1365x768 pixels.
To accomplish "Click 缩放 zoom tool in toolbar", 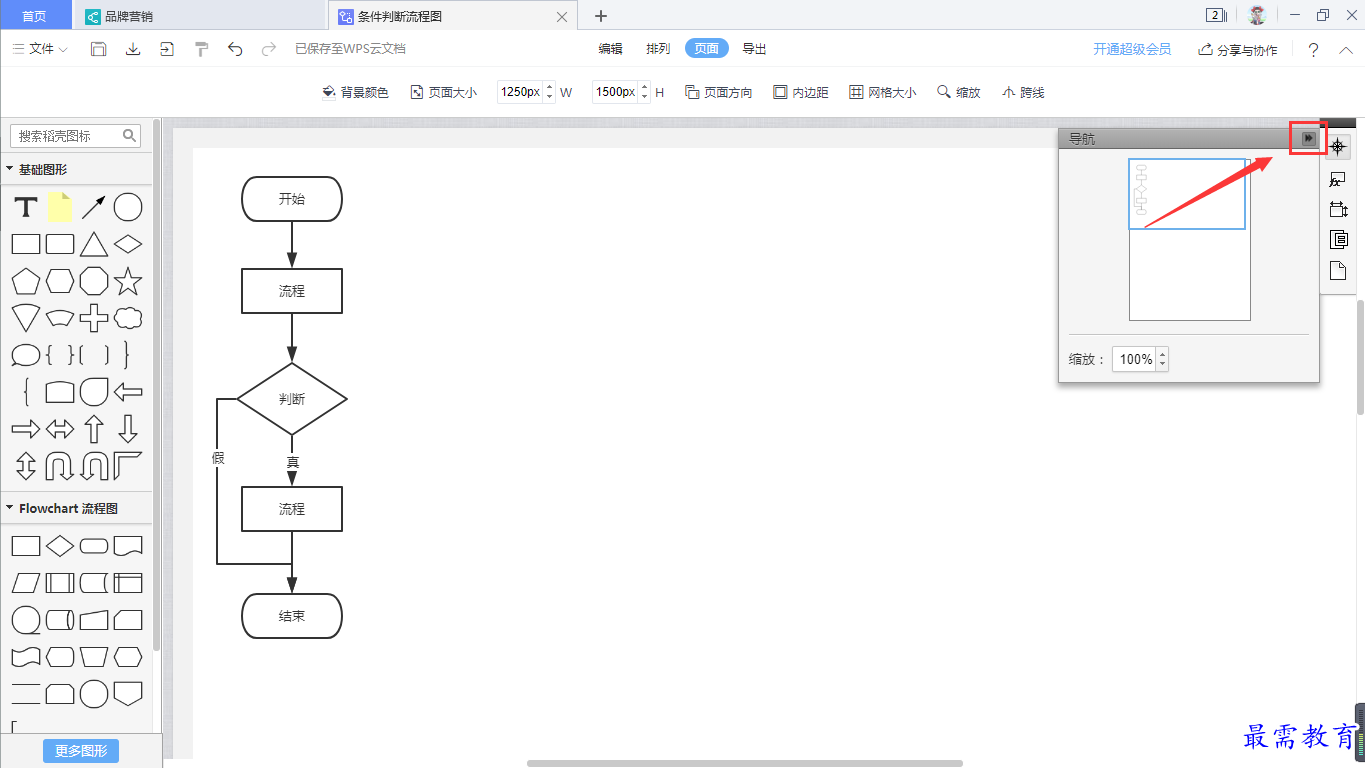I will point(958,92).
